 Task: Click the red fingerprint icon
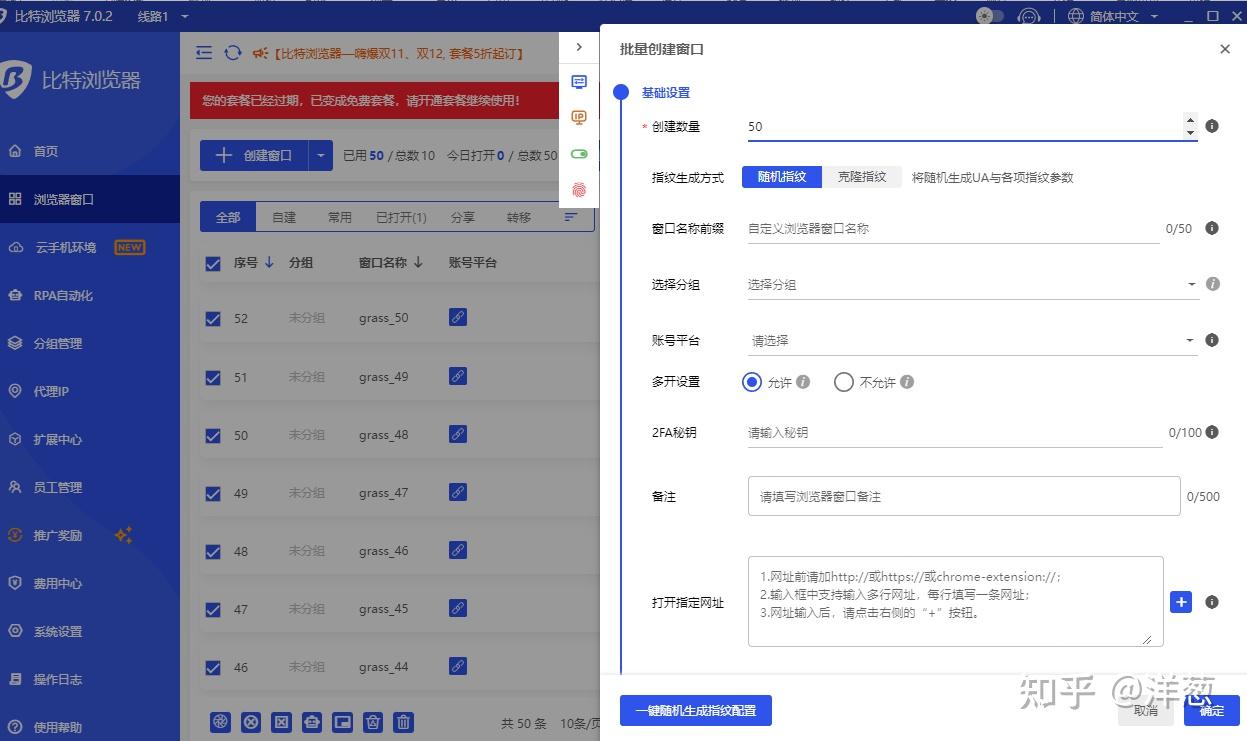[x=579, y=190]
